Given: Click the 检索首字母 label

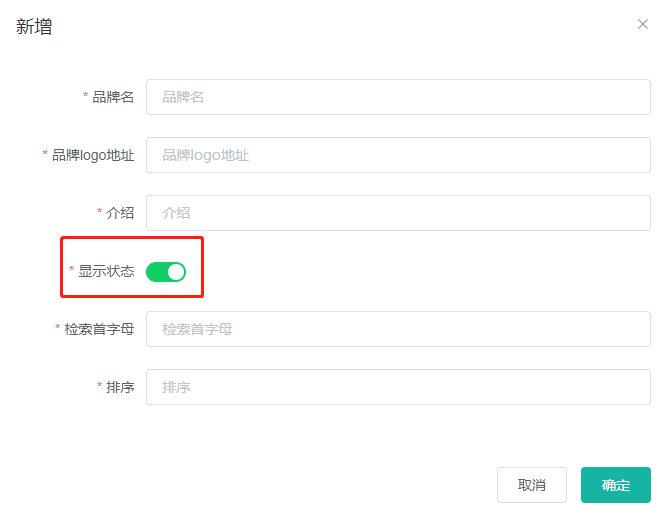Looking at the screenshot, I should (x=99, y=329).
